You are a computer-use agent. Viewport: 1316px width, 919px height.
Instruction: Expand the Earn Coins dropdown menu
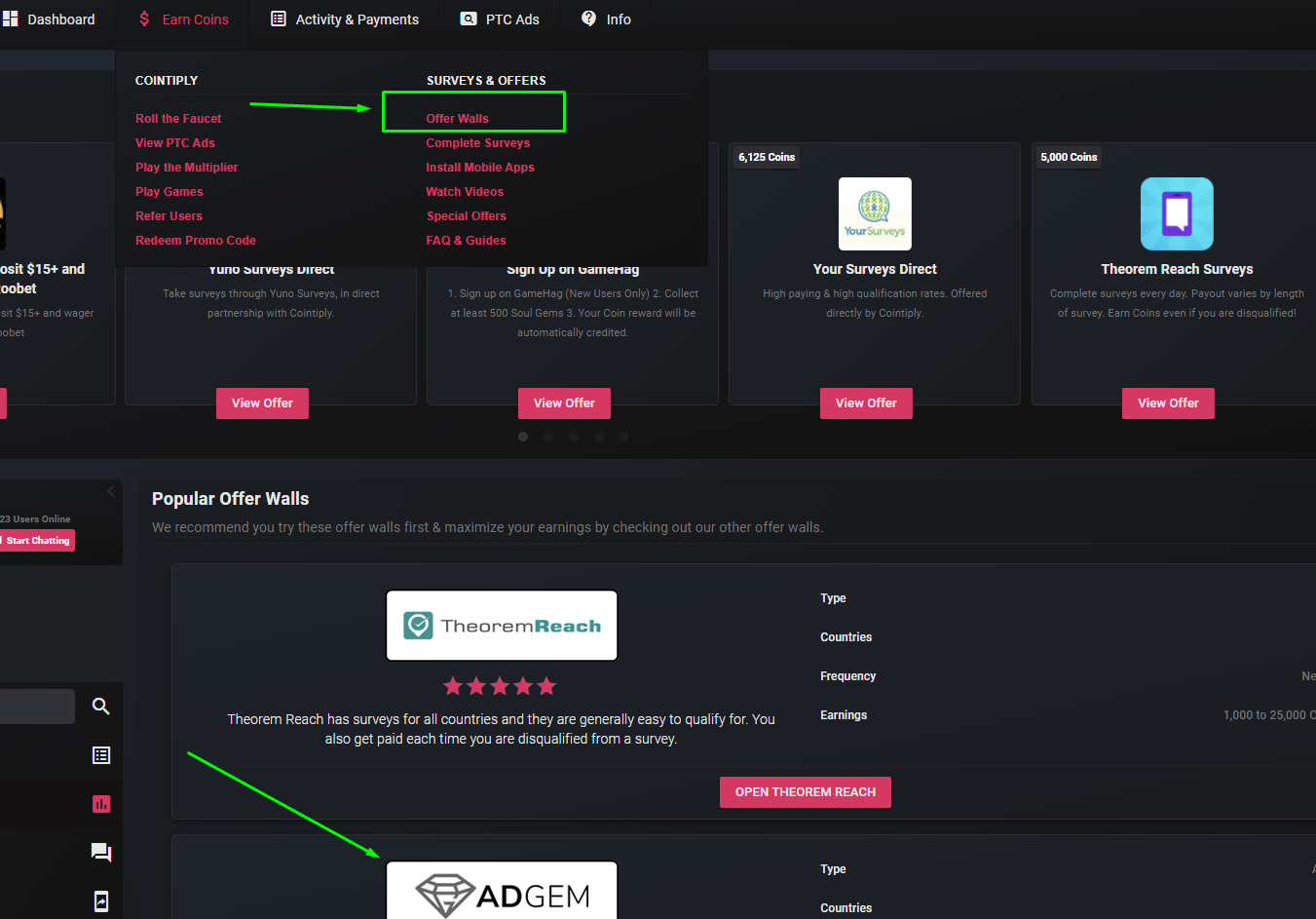183,19
